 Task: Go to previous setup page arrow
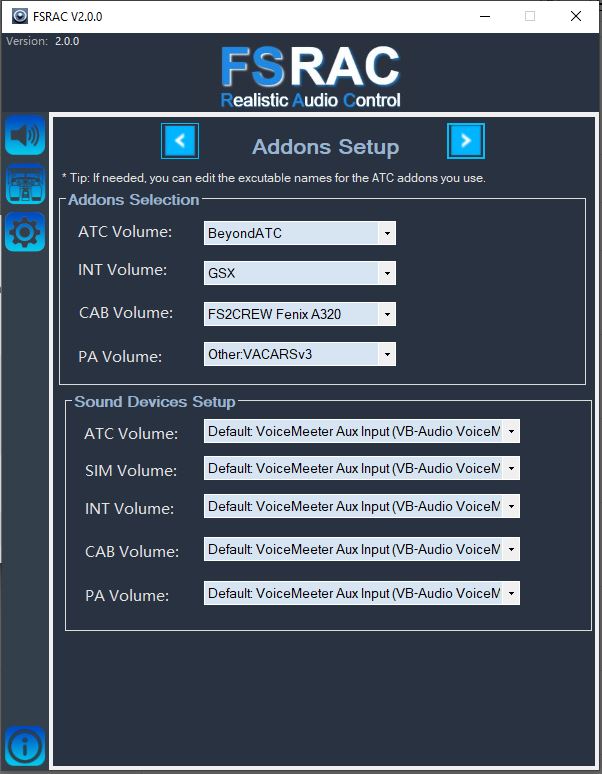pyautogui.click(x=180, y=141)
